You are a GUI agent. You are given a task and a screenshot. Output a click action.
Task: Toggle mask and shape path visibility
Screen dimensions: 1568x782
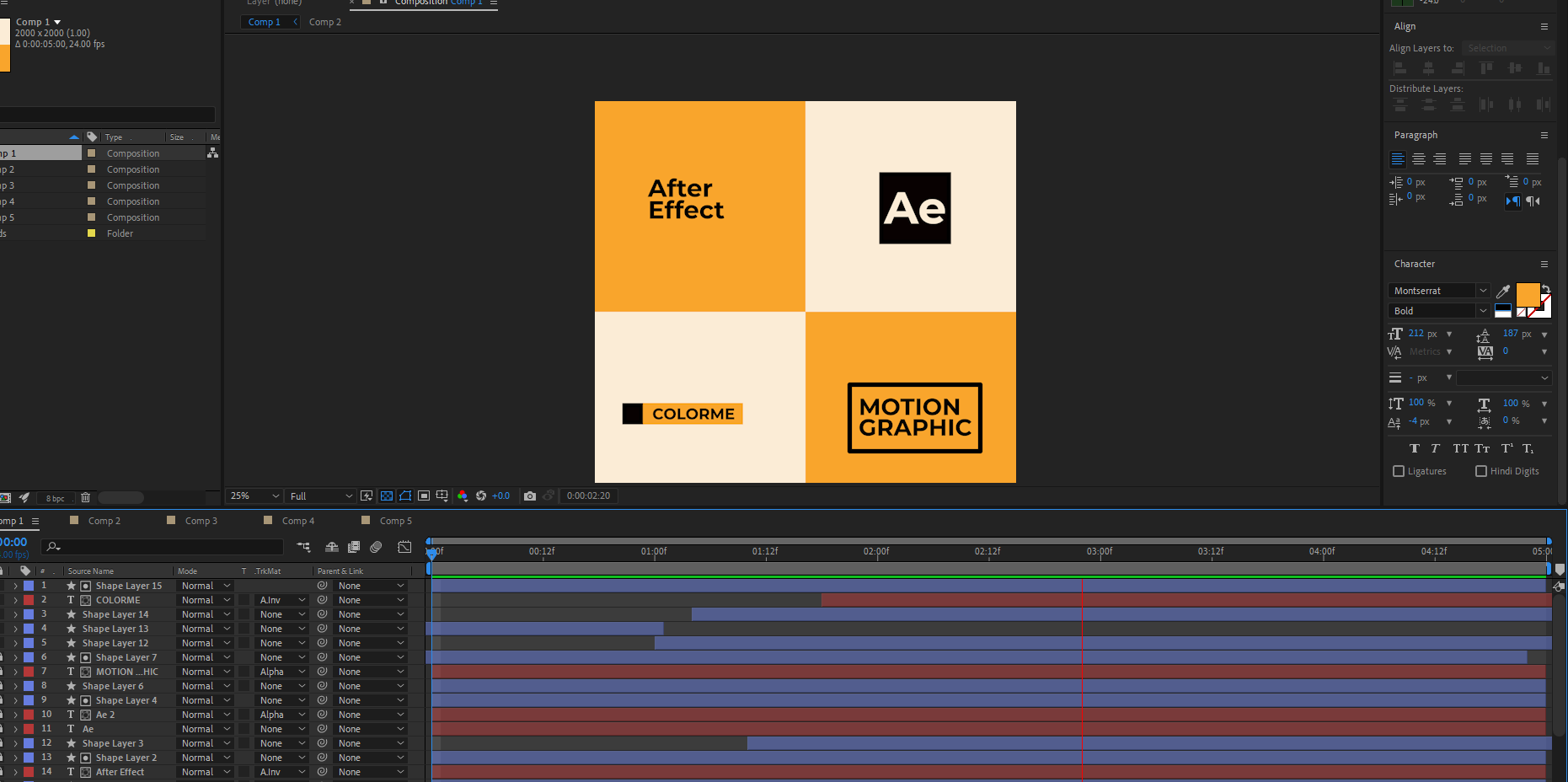tap(405, 496)
